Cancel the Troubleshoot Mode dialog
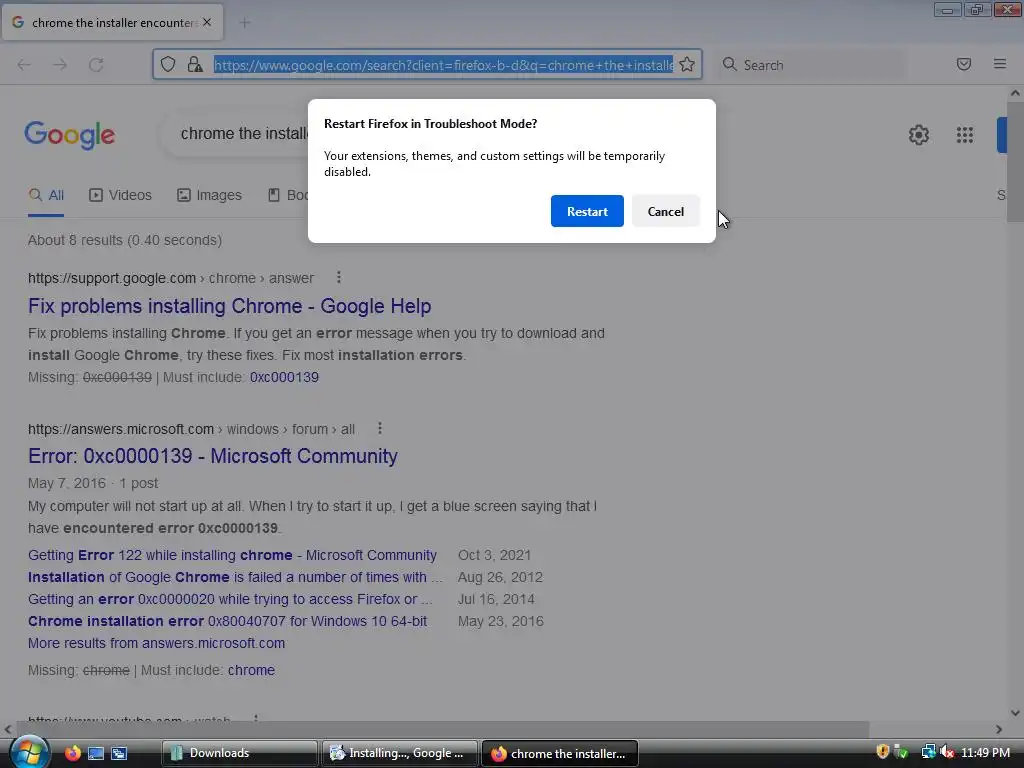The width and height of the screenshot is (1024, 768). tap(665, 211)
